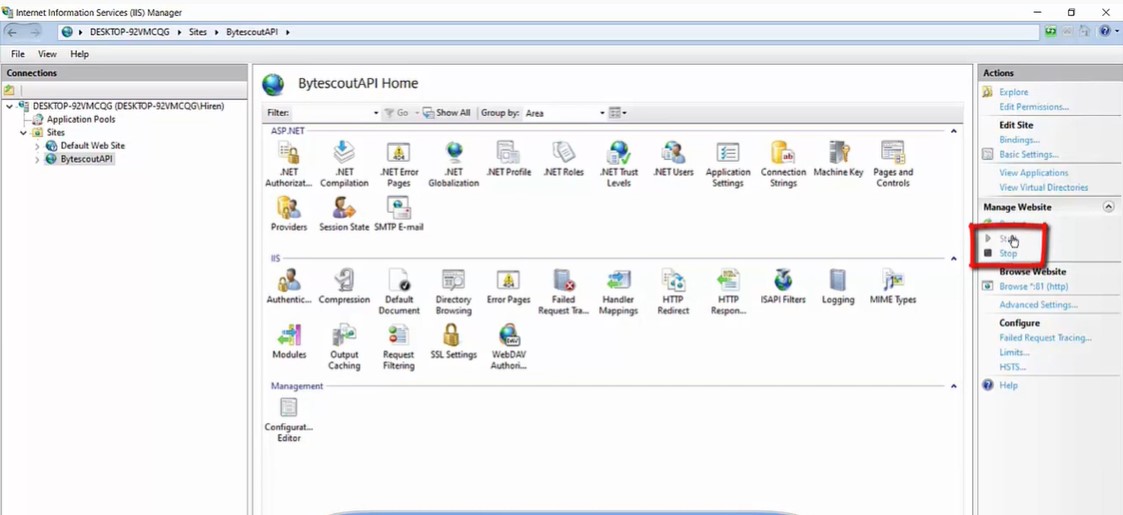
Task: Open HTTP Response Headers icon
Action: (x=728, y=292)
